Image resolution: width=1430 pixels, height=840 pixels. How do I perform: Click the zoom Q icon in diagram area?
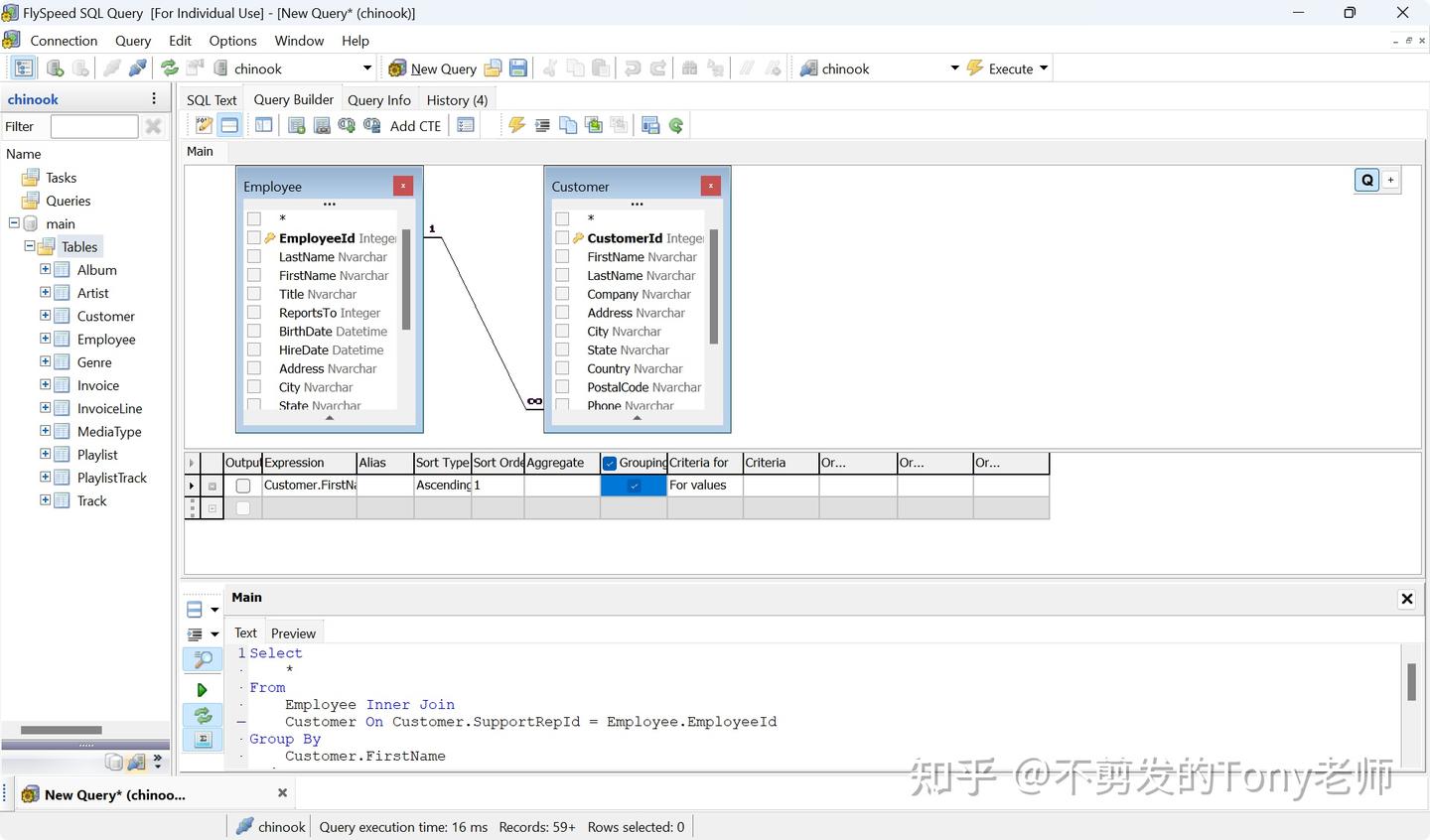[x=1366, y=180]
